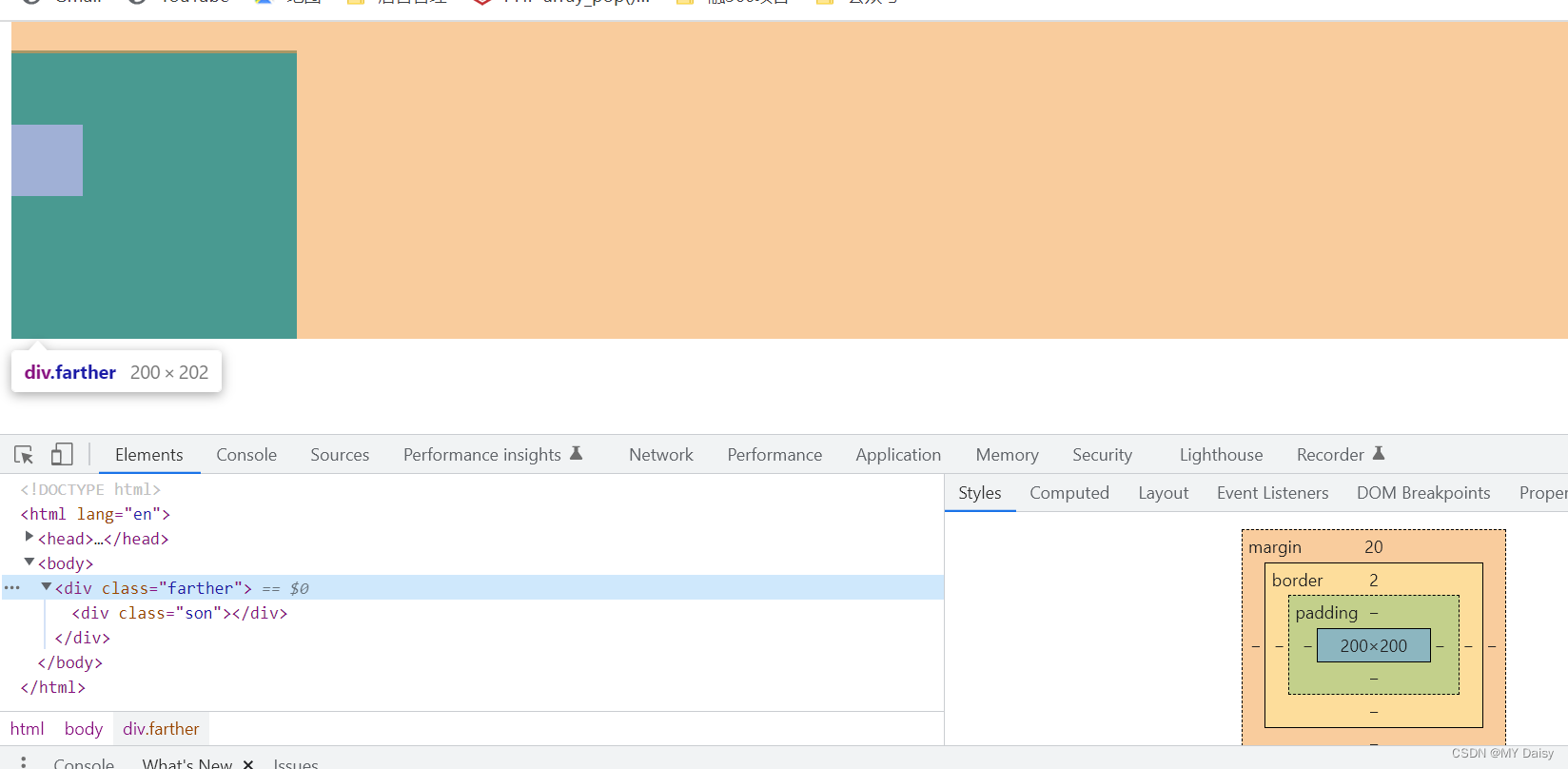Open the Application tab
The height and width of the screenshot is (769, 1568).
[x=898, y=455]
